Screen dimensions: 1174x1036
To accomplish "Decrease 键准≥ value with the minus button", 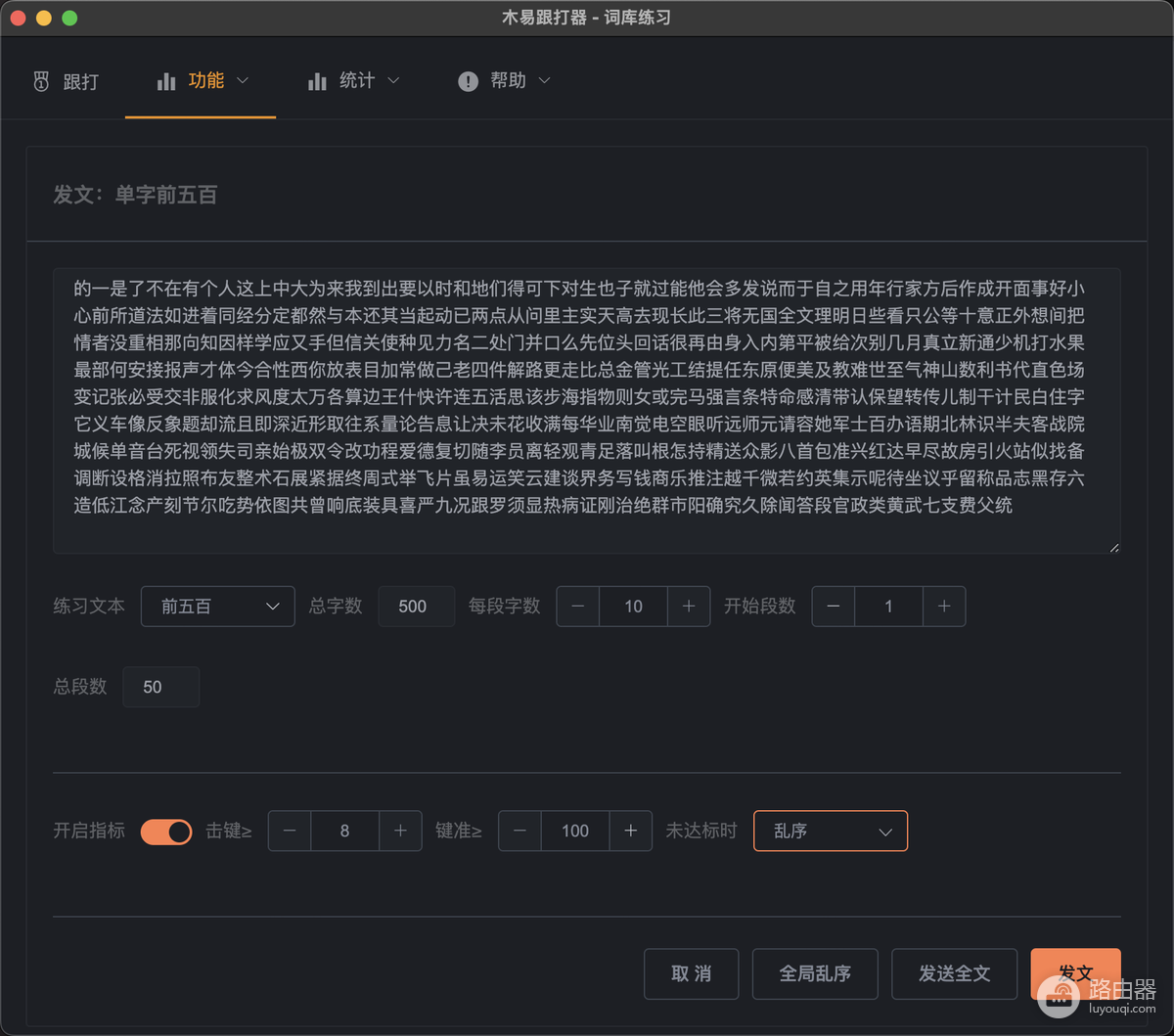I will [x=519, y=832].
